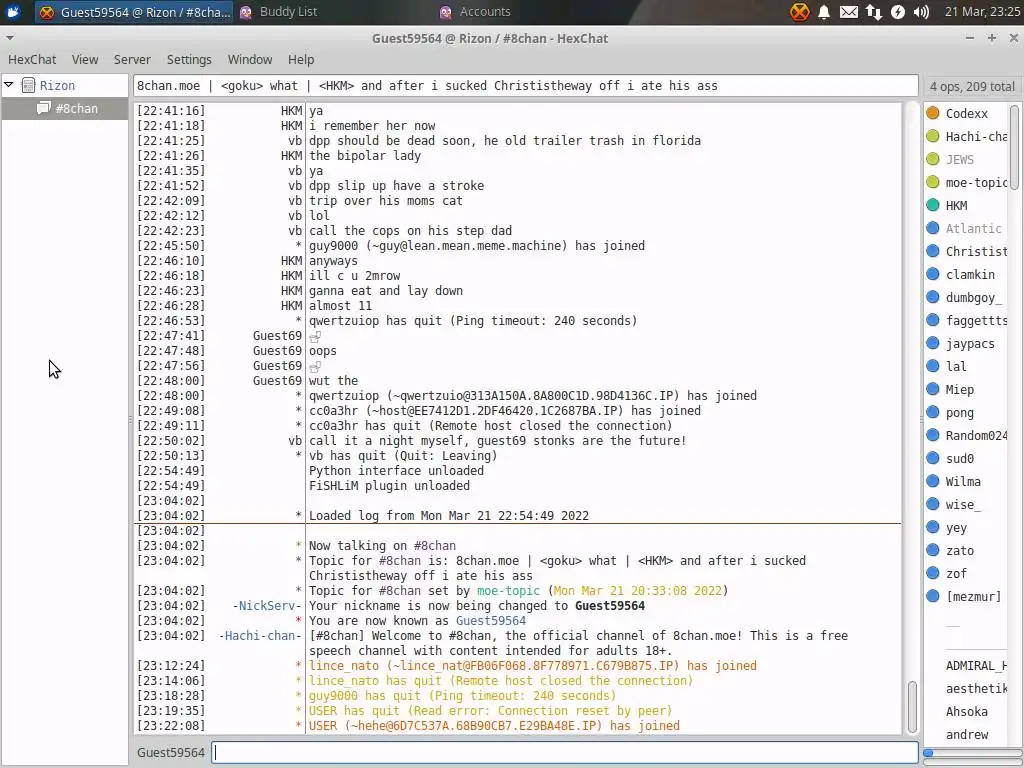
Task: Click the Rizon server icon
Action: pyautogui.click(x=28, y=86)
